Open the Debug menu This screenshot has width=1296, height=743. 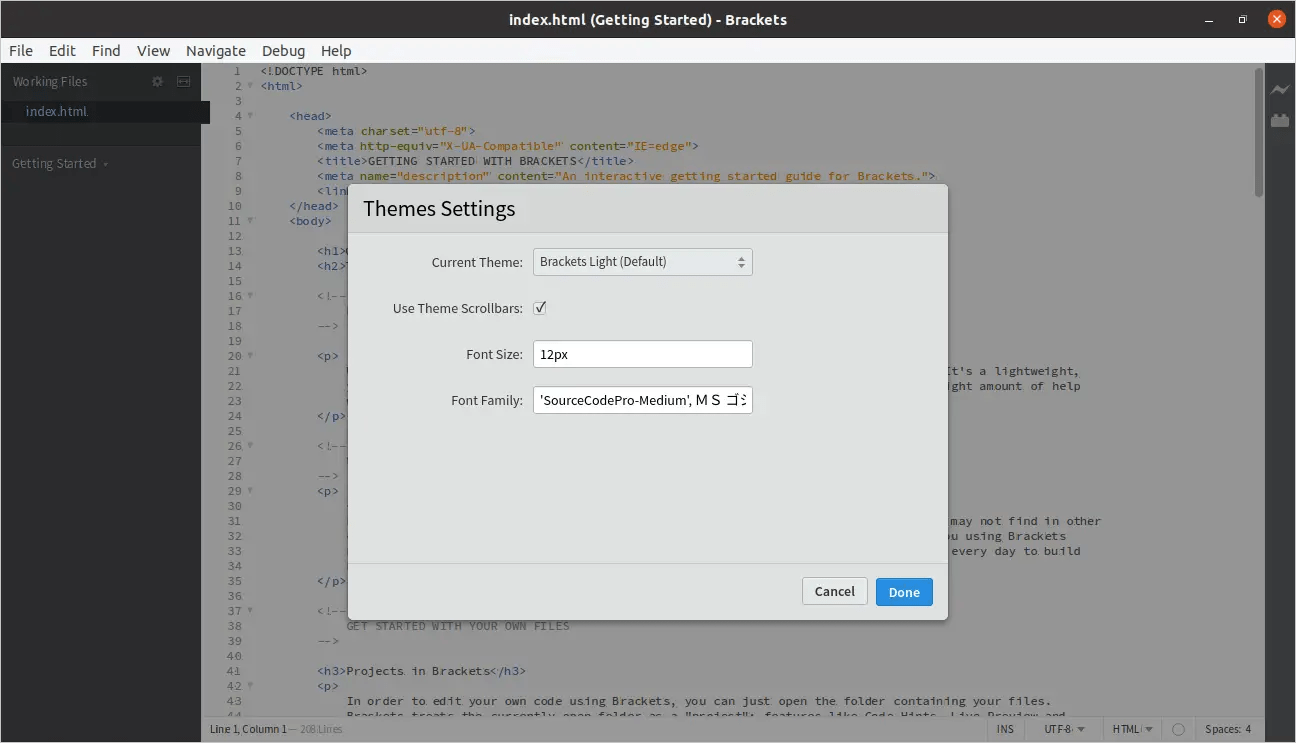tap(283, 51)
